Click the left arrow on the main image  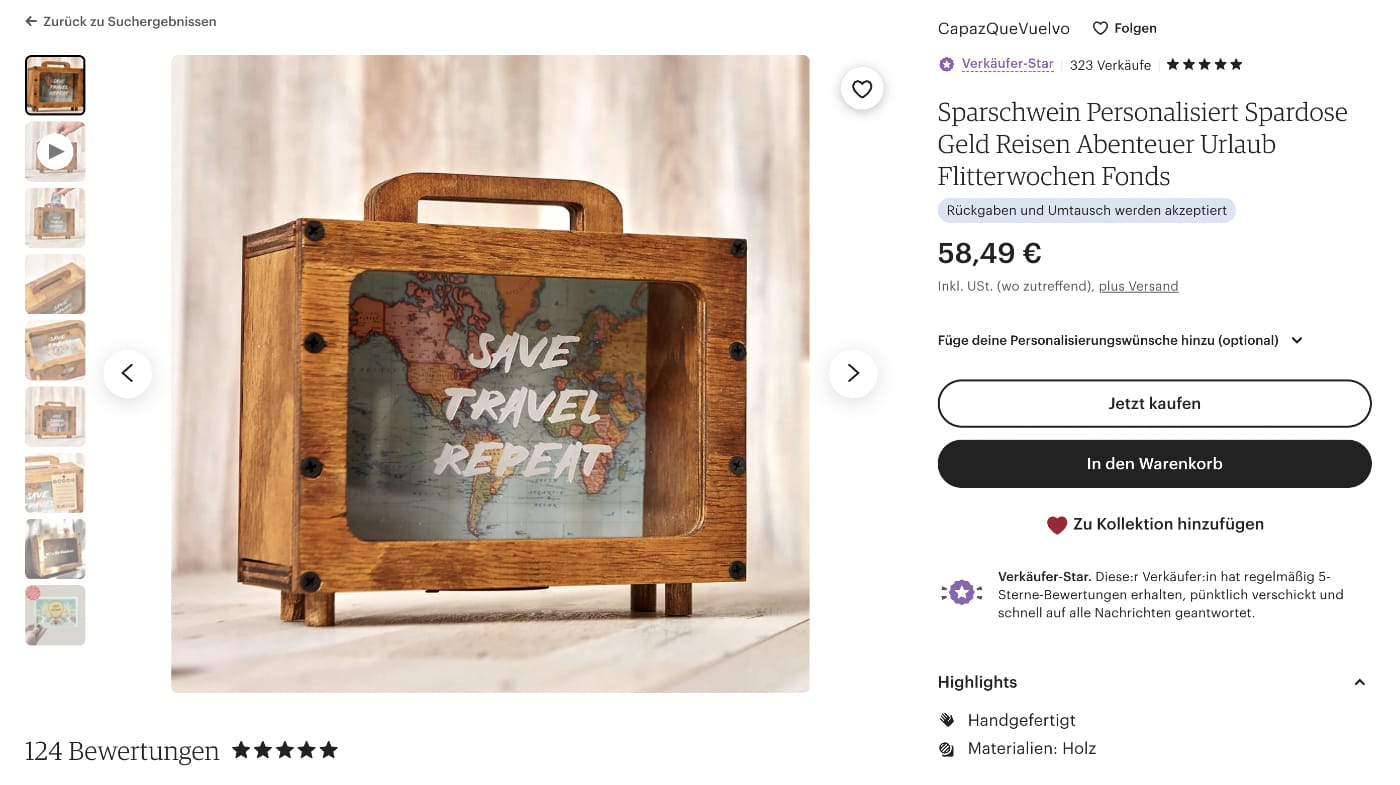[x=128, y=373]
